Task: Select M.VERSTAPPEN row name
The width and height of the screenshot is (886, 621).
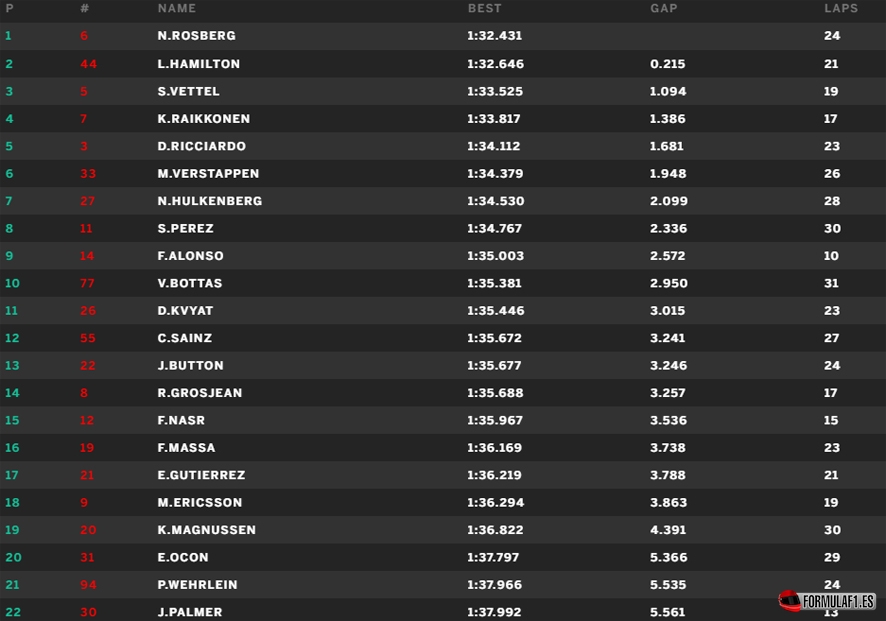Action: (x=208, y=174)
